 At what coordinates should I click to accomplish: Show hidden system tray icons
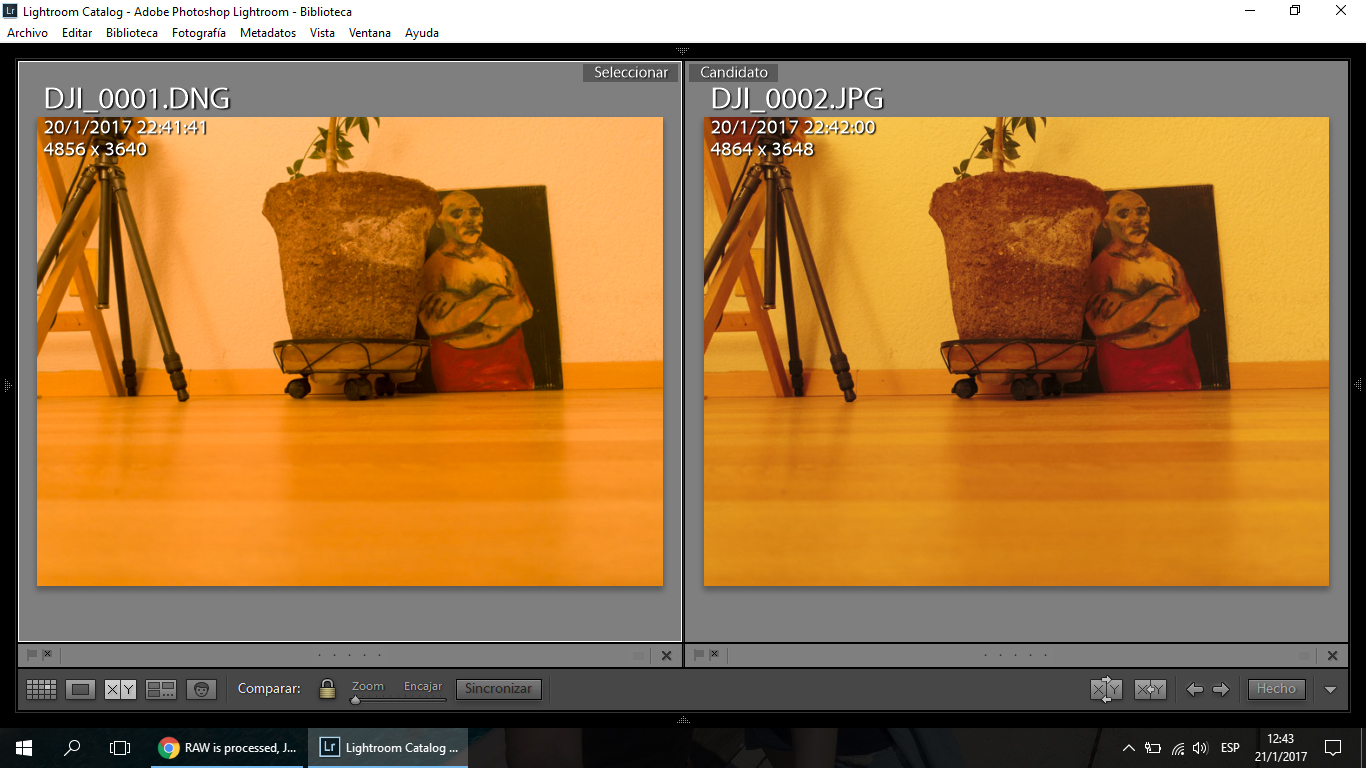(x=1129, y=747)
